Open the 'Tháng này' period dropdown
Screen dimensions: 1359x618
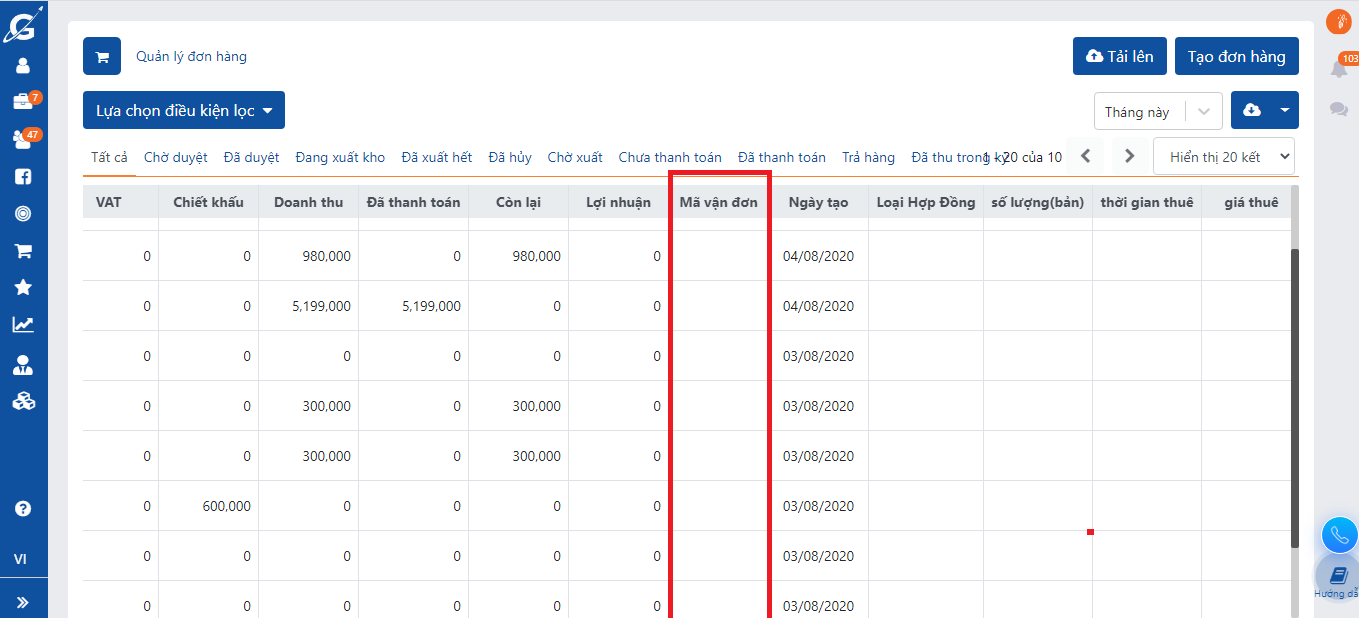click(x=1158, y=112)
